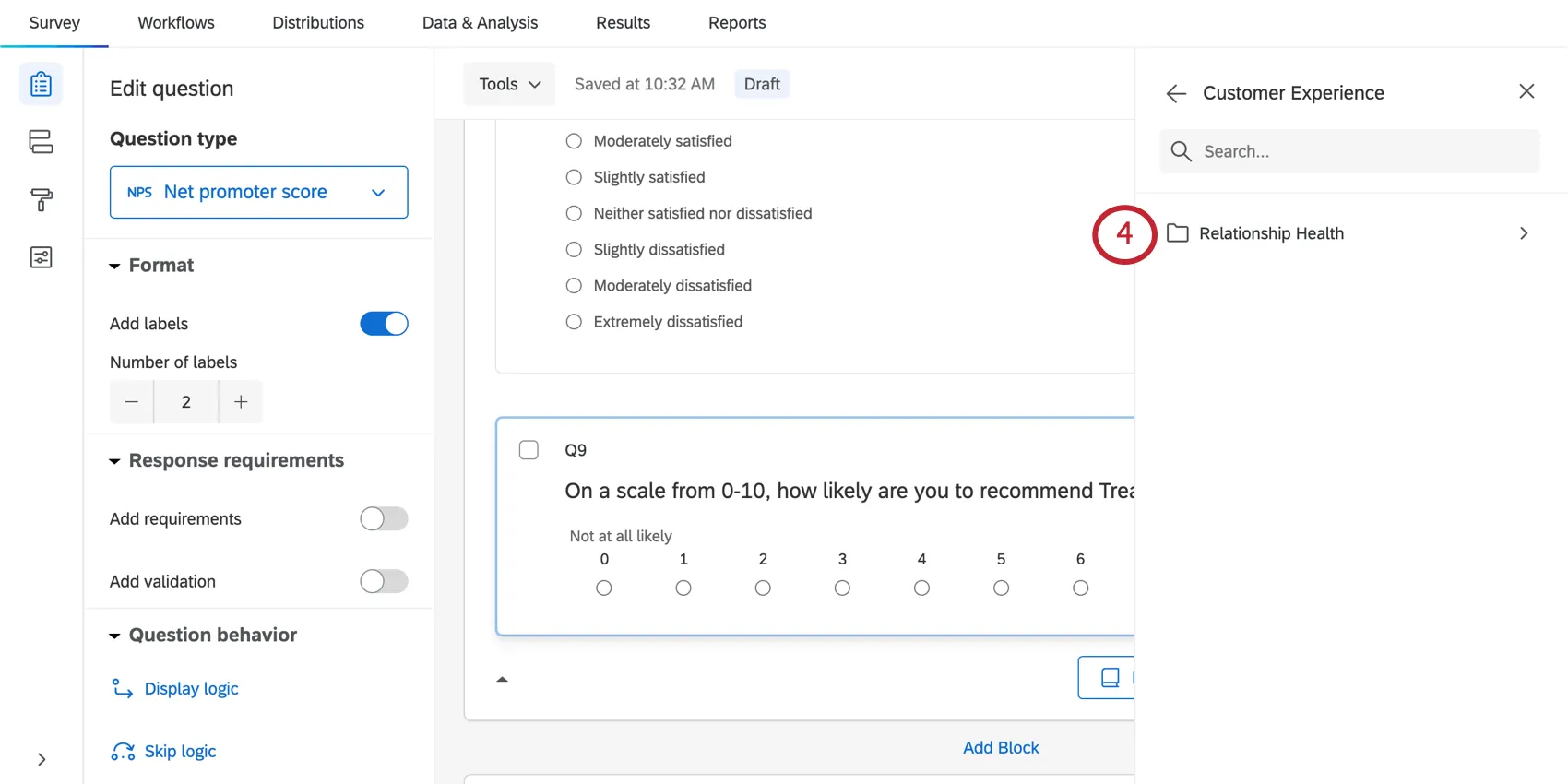Open the survey options sidebar icon
This screenshot has width=1568, height=784.
point(41,257)
